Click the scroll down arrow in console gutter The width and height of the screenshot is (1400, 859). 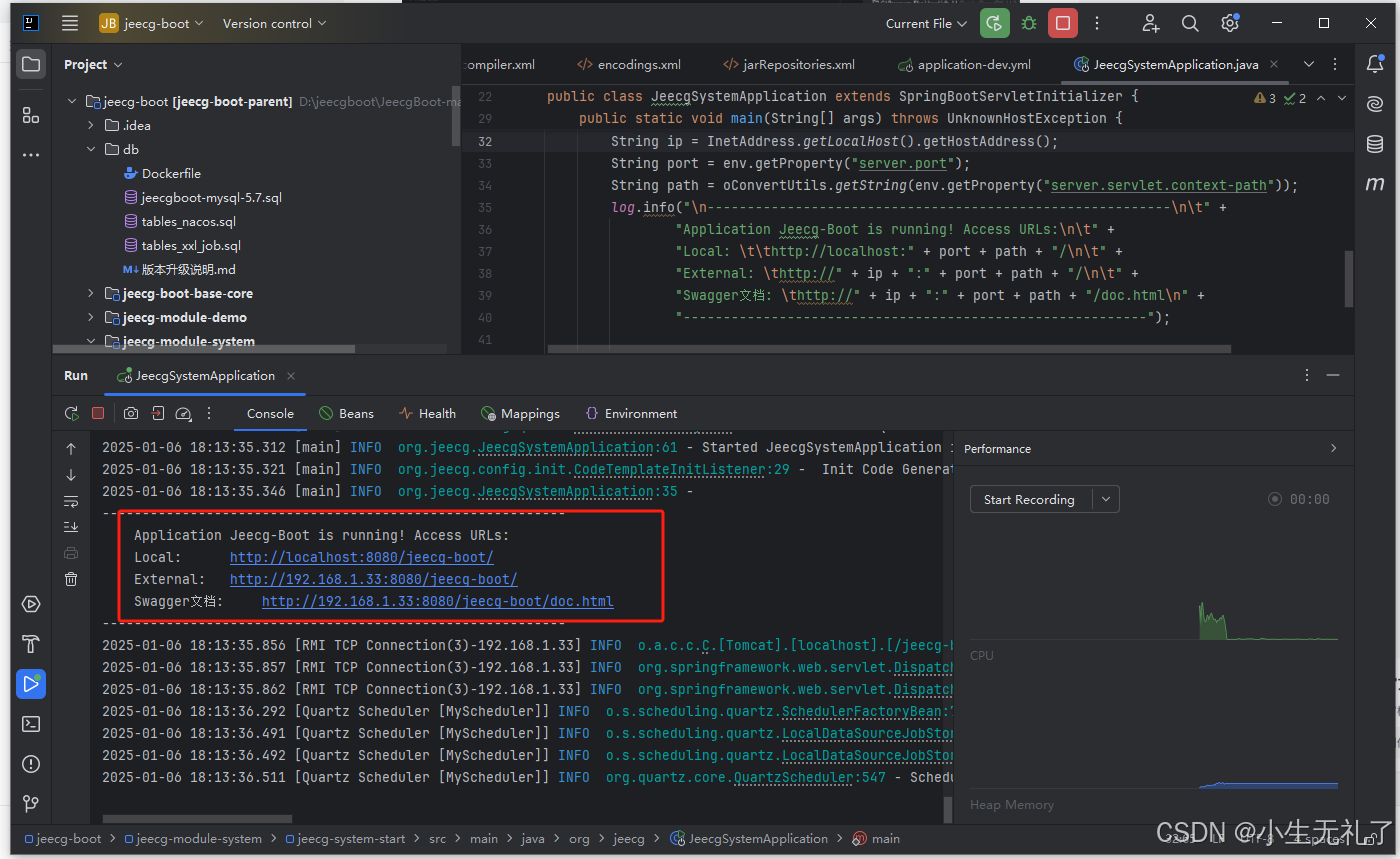pos(71,475)
